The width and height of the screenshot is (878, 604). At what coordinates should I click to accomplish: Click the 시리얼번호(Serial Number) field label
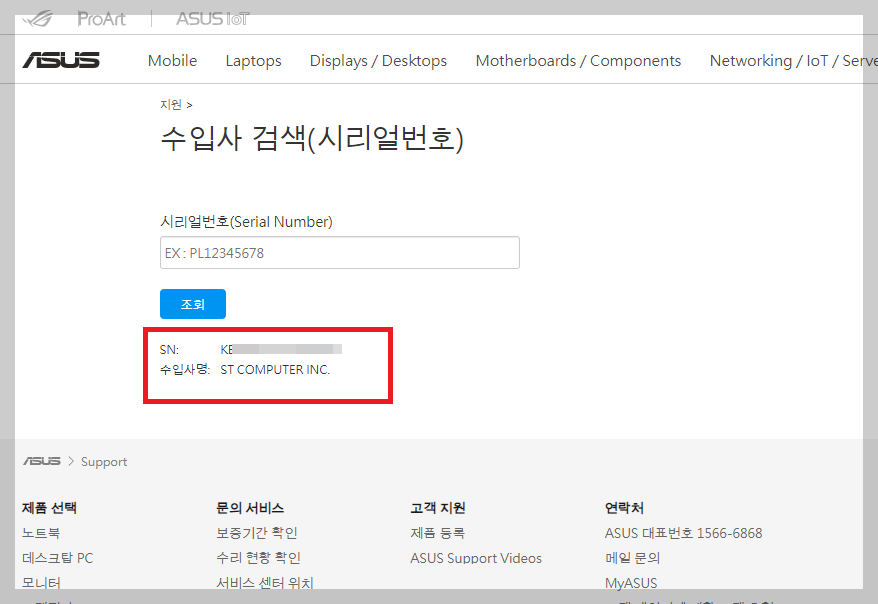tap(246, 222)
